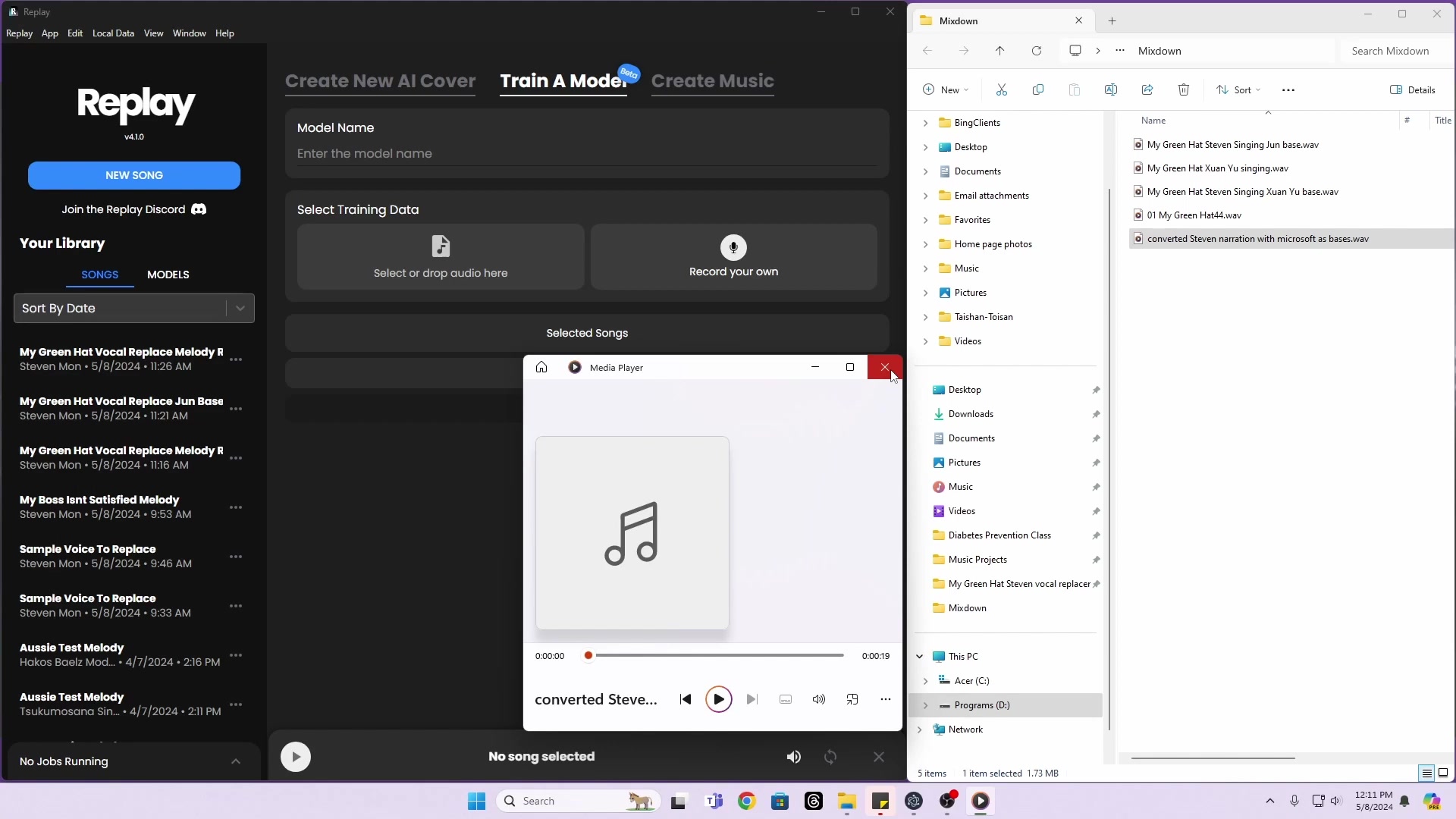Open the Replay Window menu
This screenshot has width=1456, height=819.
tap(189, 33)
